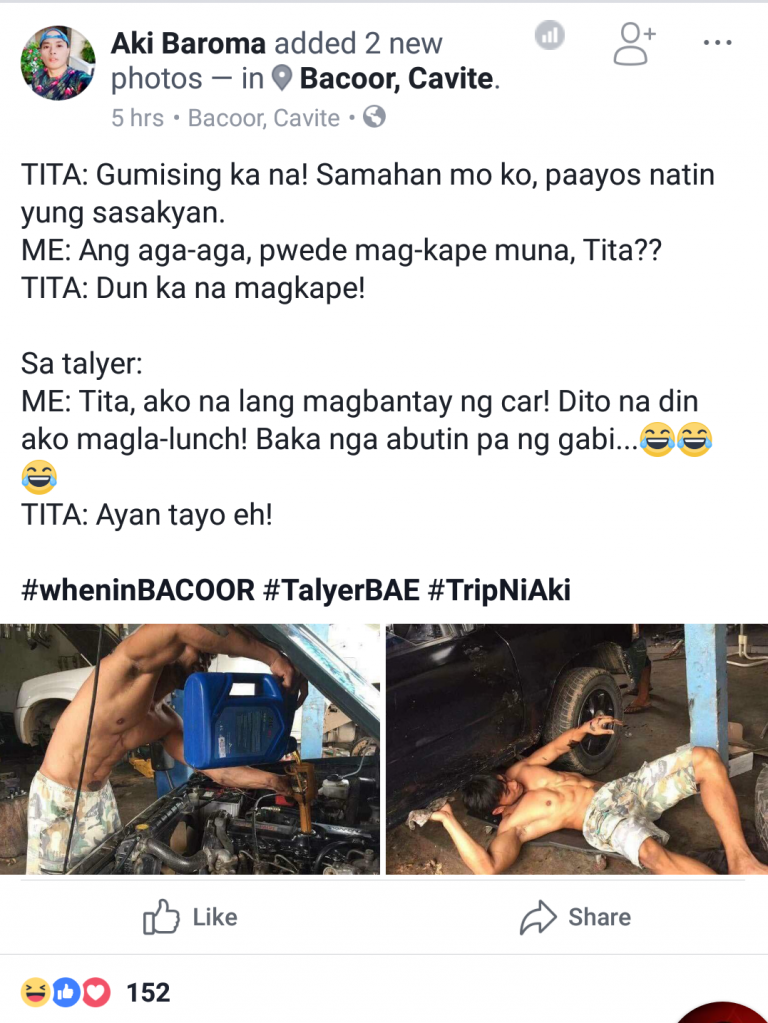Tap the add friend person icon
Viewport: 768px width, 1023px height.
[x=634, y=44]
